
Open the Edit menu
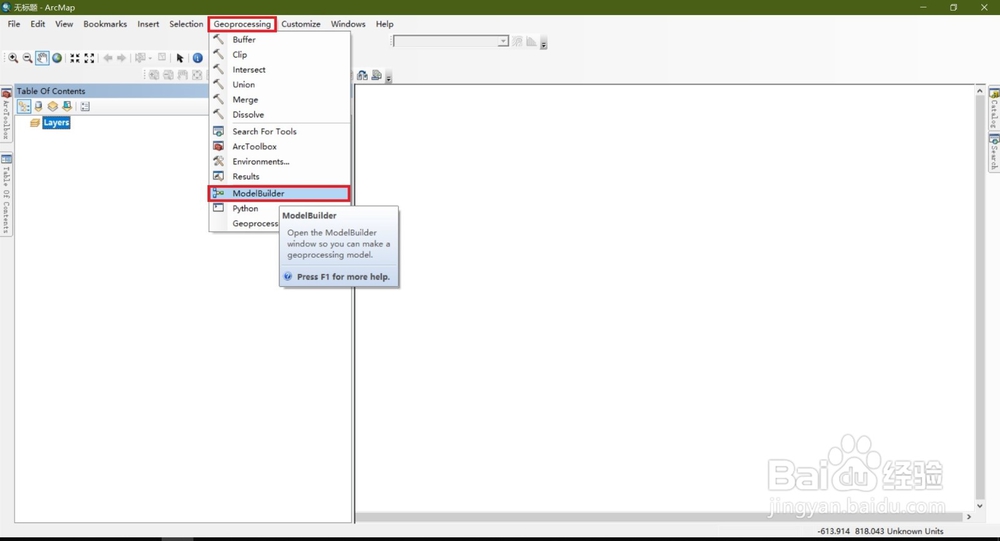coord(38,24)
